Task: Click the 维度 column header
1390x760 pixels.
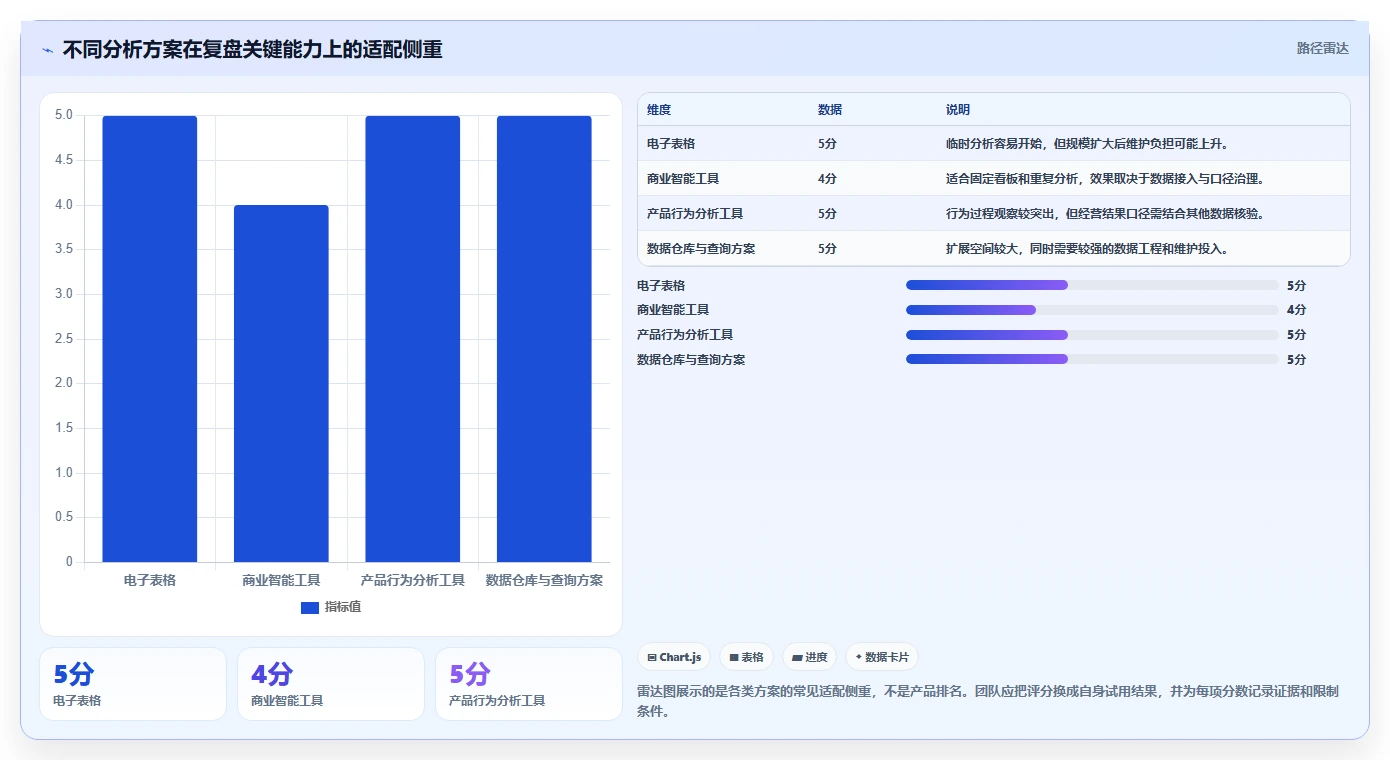Action: (x=659, y=110)
